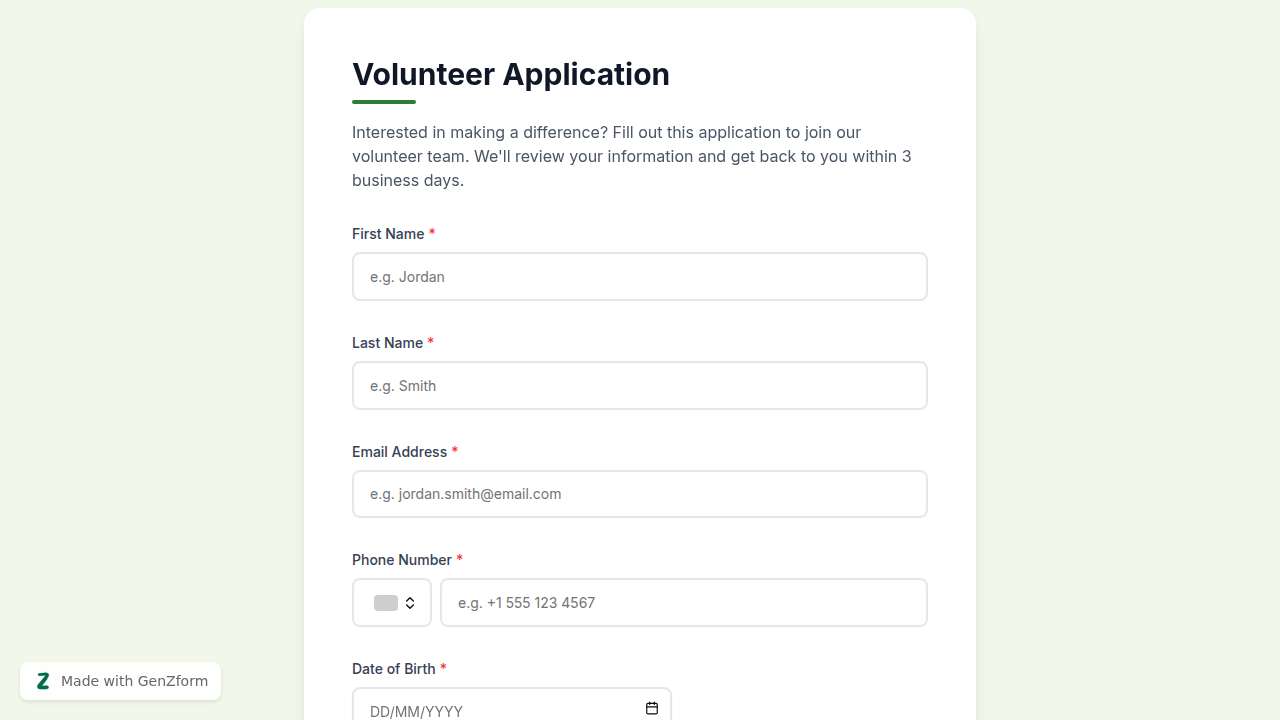
Task: Click the Volunteer Application heading
Action: click(x=510, y=74)
